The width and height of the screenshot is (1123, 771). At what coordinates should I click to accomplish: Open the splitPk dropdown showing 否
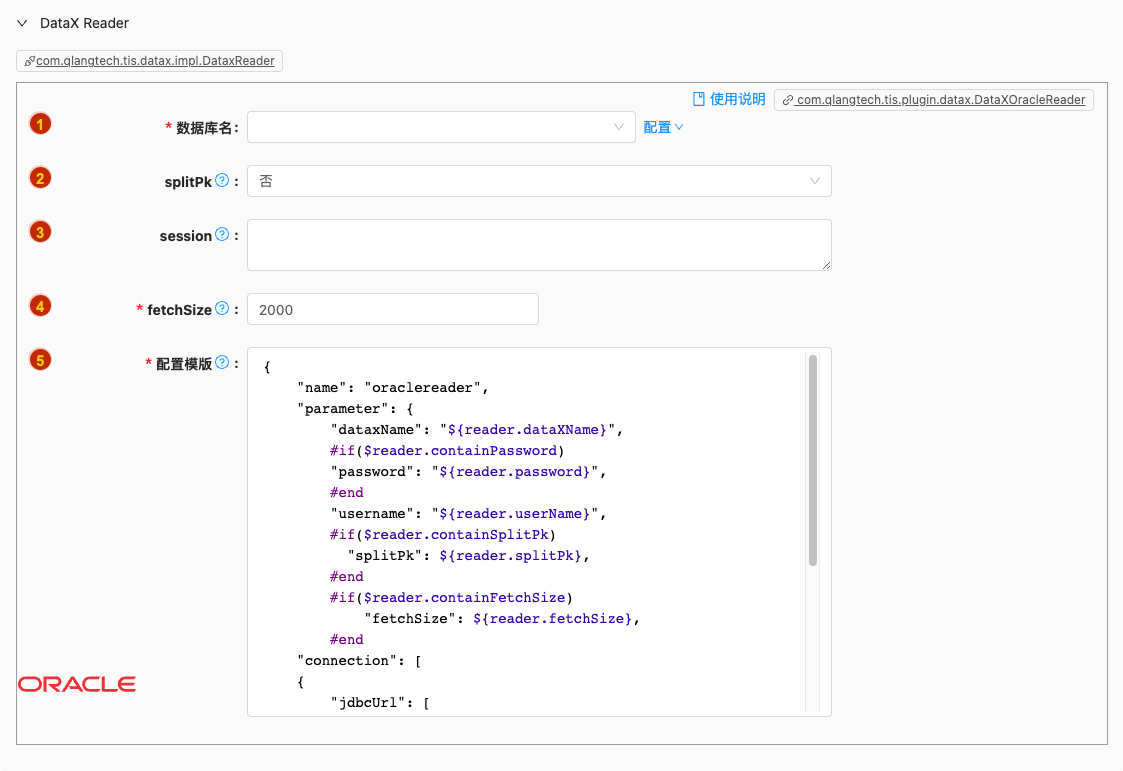(538, 181)
